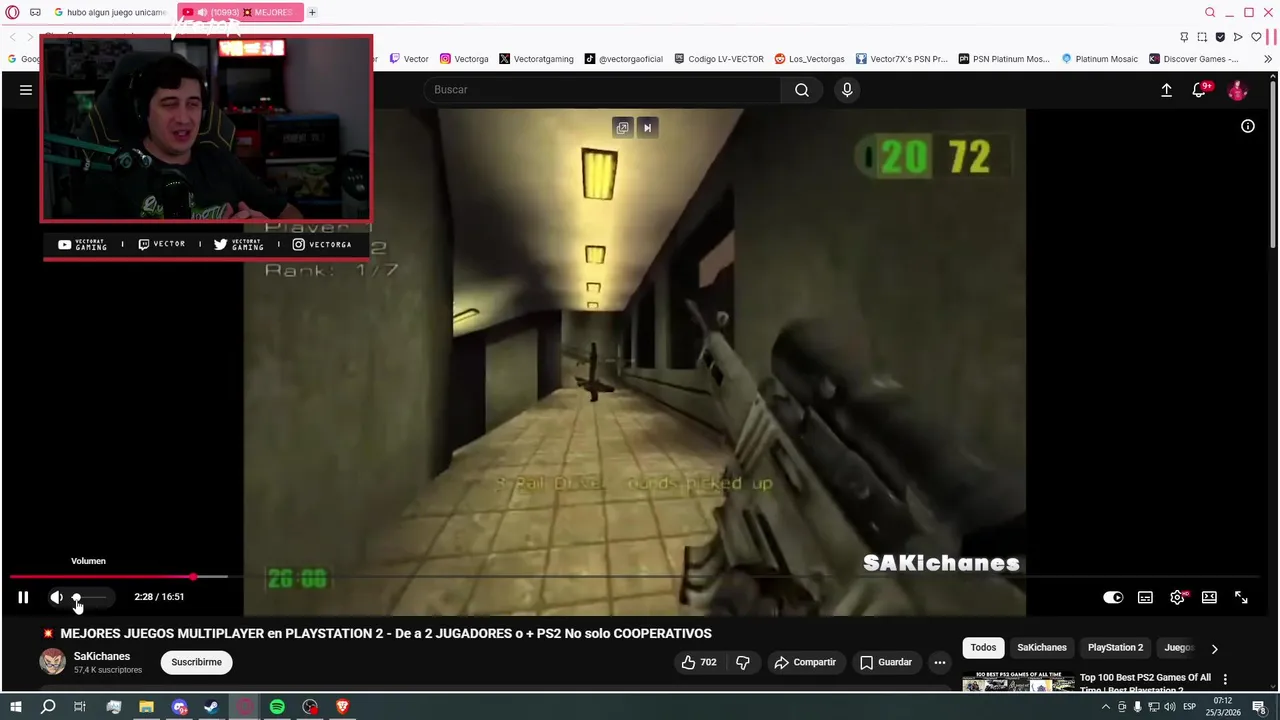Switch to the YouTube MEJORES browser tab

[x=240, y=12]
